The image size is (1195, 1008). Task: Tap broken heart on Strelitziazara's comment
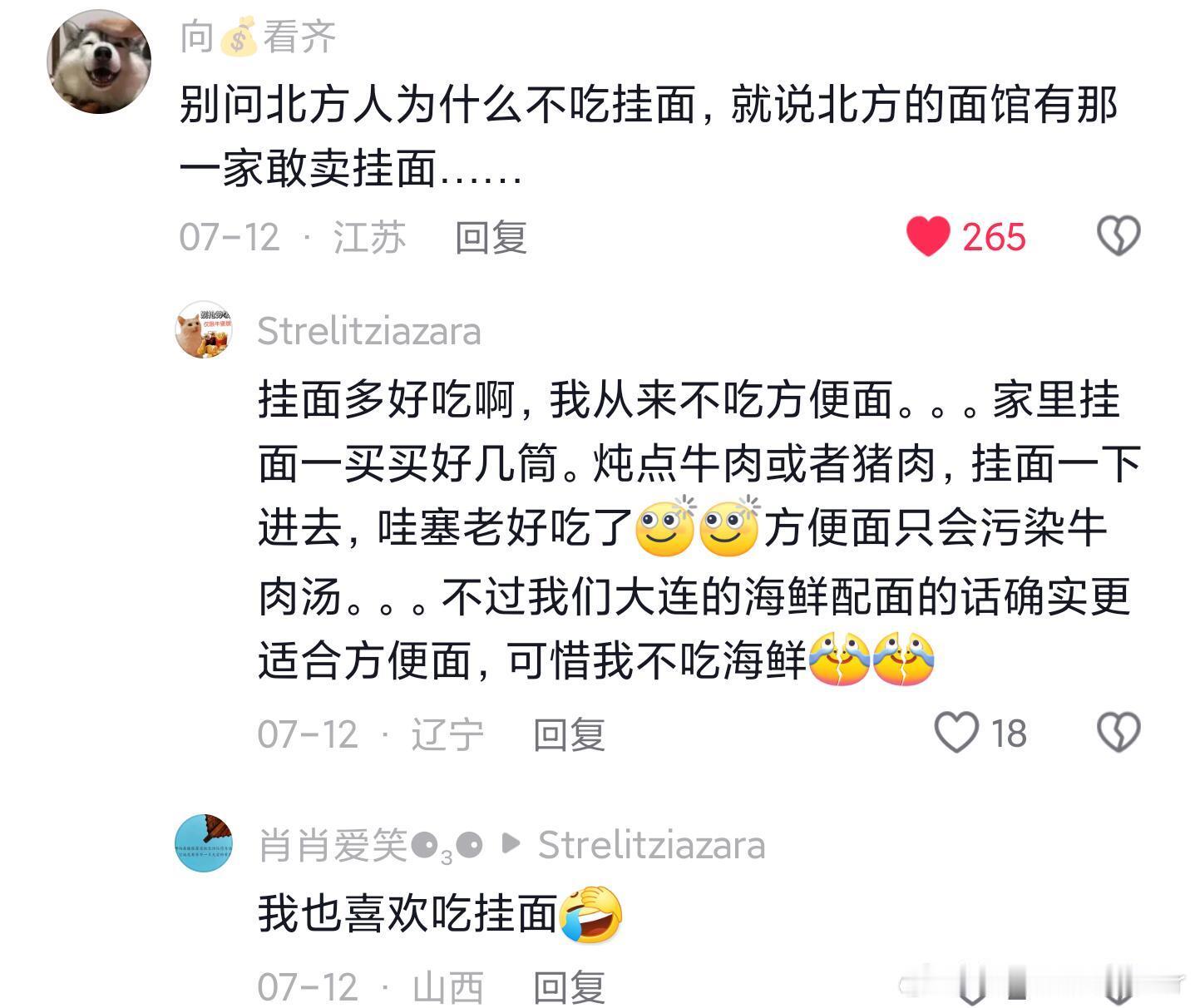1118,733
